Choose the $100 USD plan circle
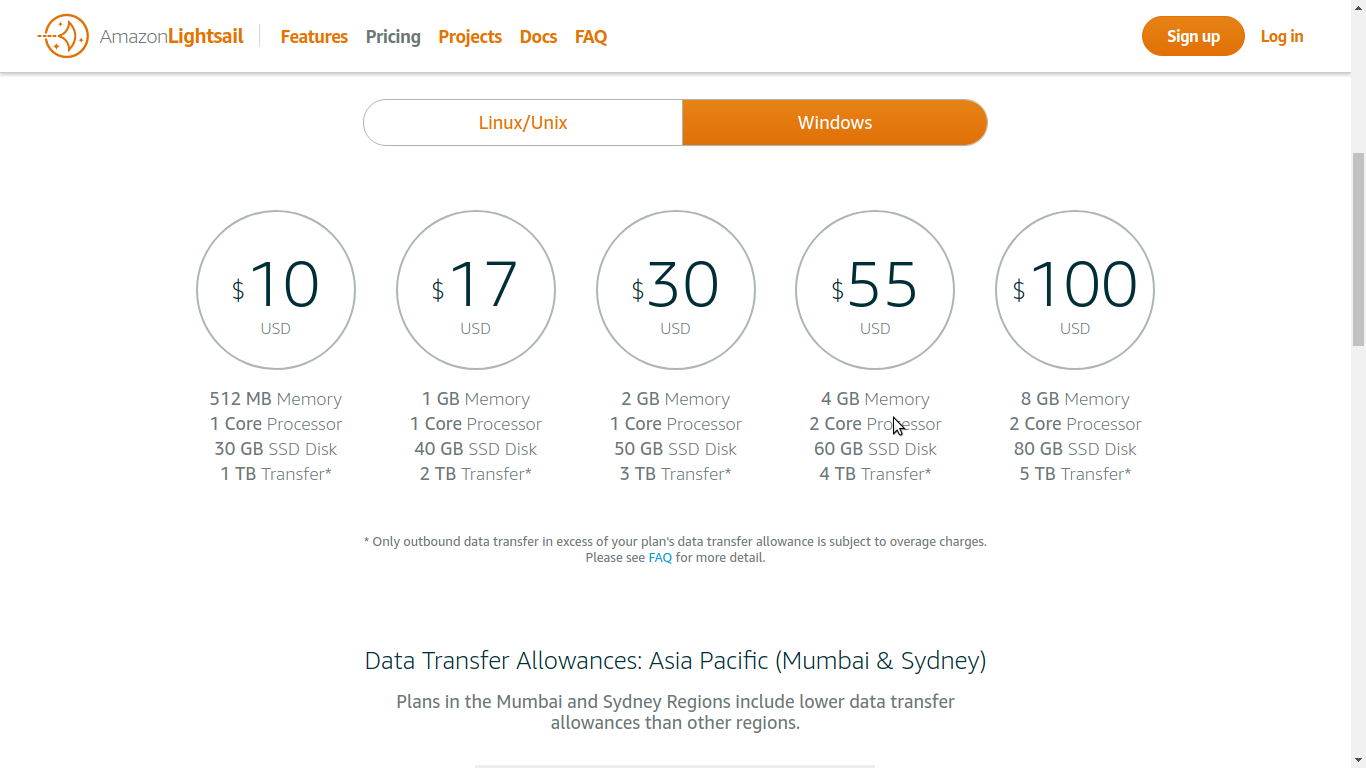The width and height of the screenshot is (1366, 768). click(1075, 290)
